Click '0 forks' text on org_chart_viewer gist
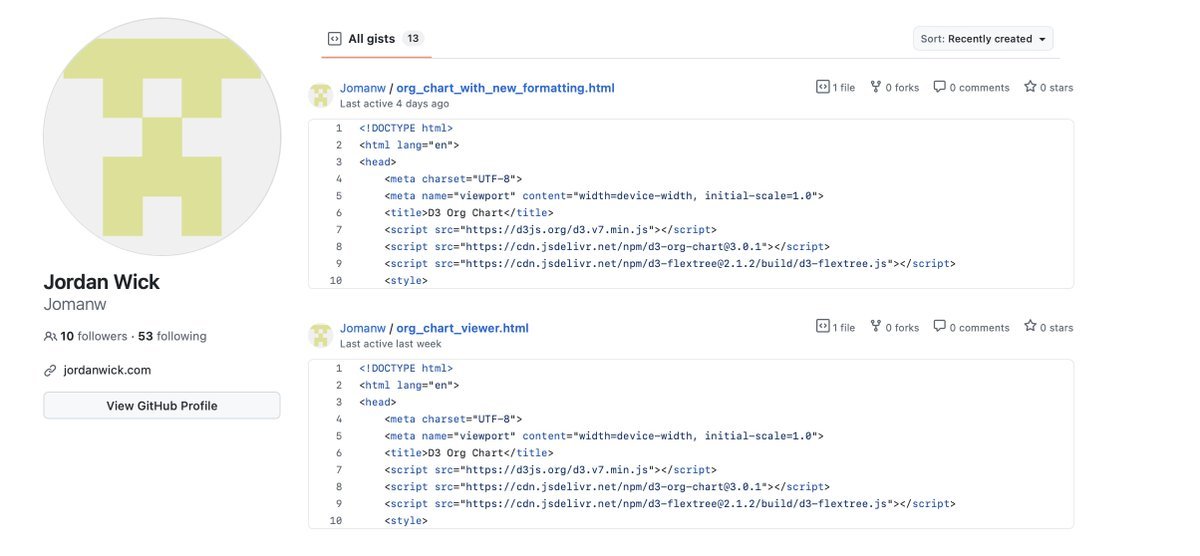 pos(902,327)
